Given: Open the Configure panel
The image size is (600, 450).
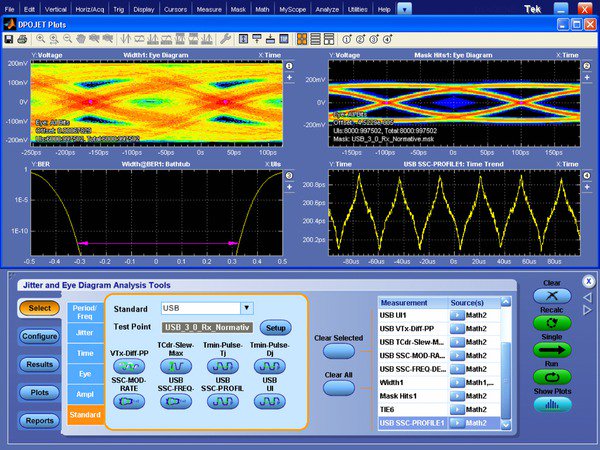Looking at the screenshot, I should click(x=37, y=336).
